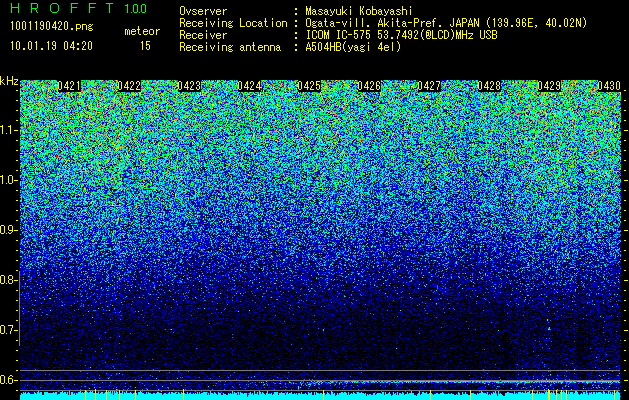Click the 1.0 kHz axis label

[8, 180]
